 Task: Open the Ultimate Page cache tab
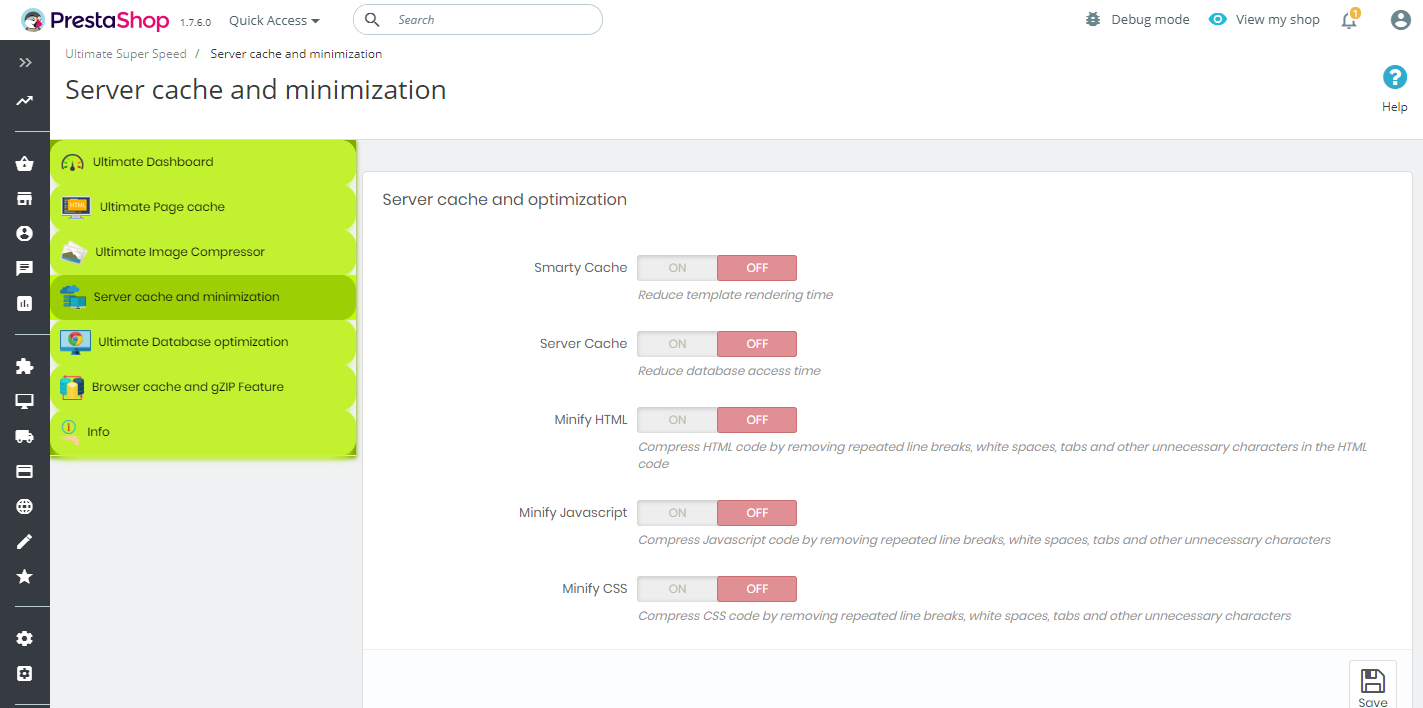point(203,207)
